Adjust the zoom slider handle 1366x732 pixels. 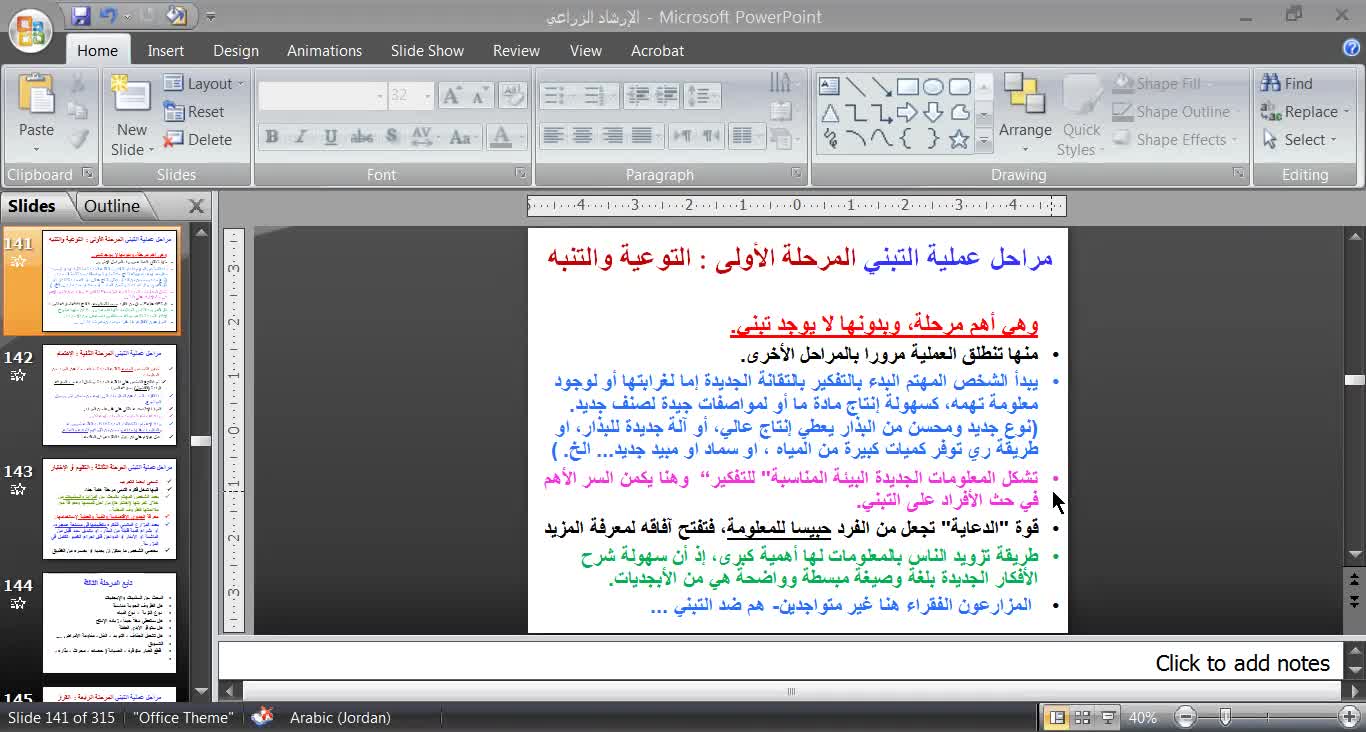coord(1226,717)
